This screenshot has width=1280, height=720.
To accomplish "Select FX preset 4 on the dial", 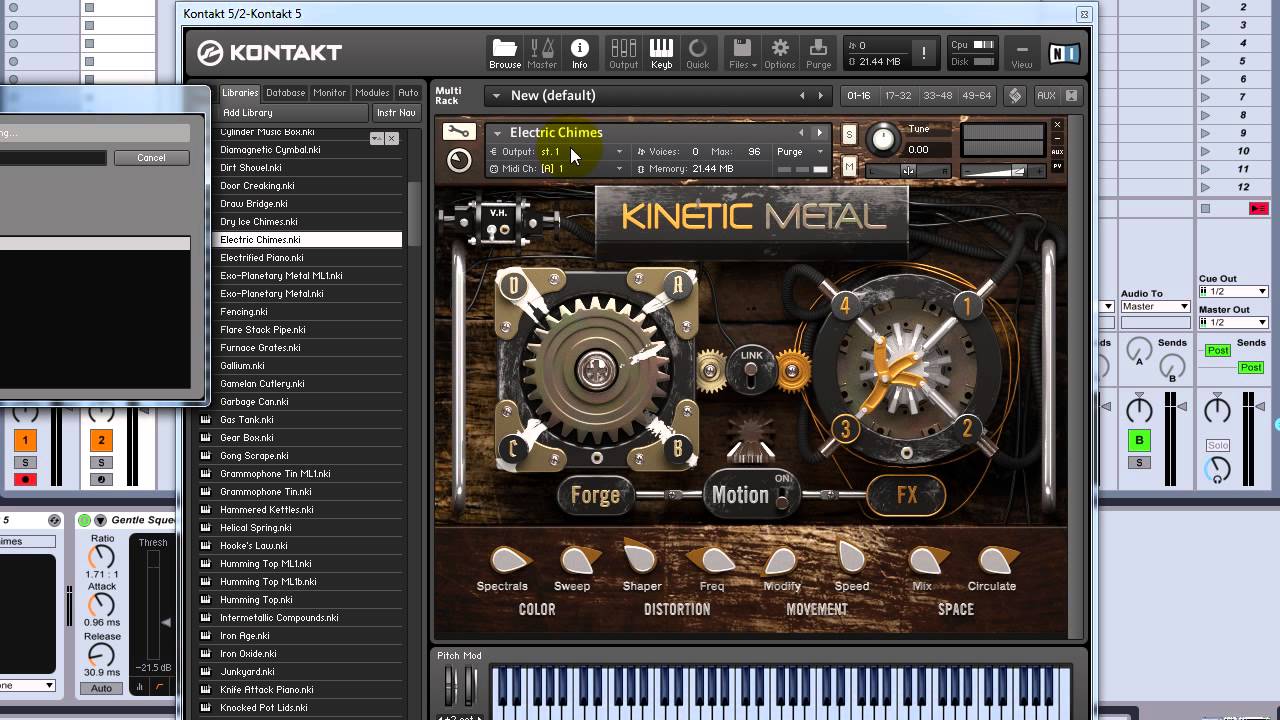I will [x=845, y=305].
